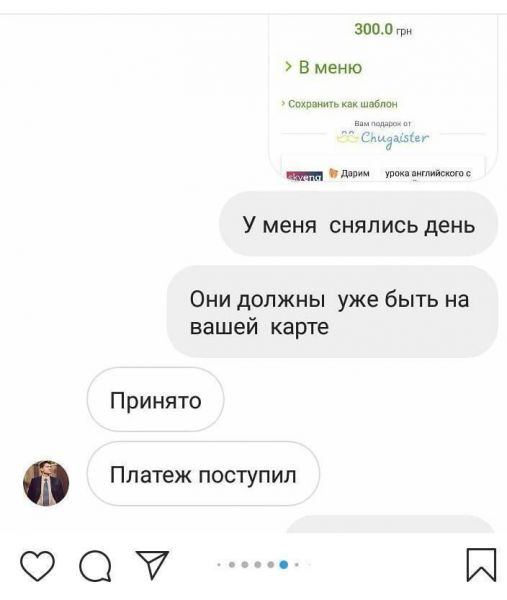Jump to the last carousel dot

(x=309, y=564)
